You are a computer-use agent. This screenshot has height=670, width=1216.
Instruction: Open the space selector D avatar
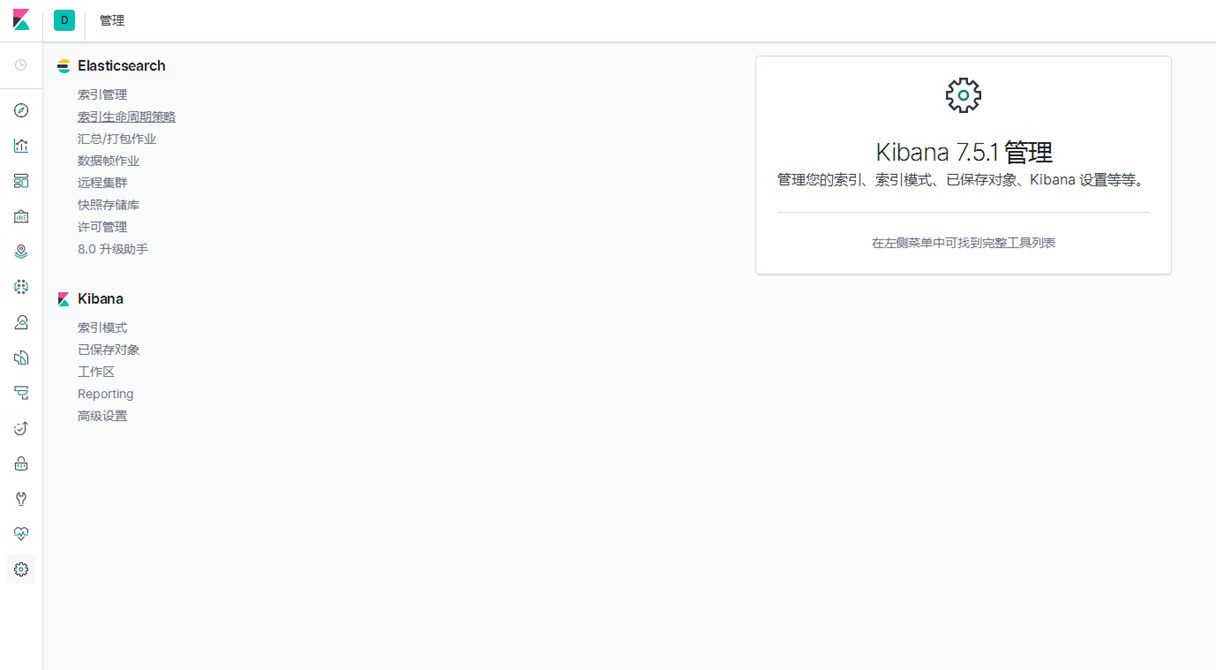point(64,20)
